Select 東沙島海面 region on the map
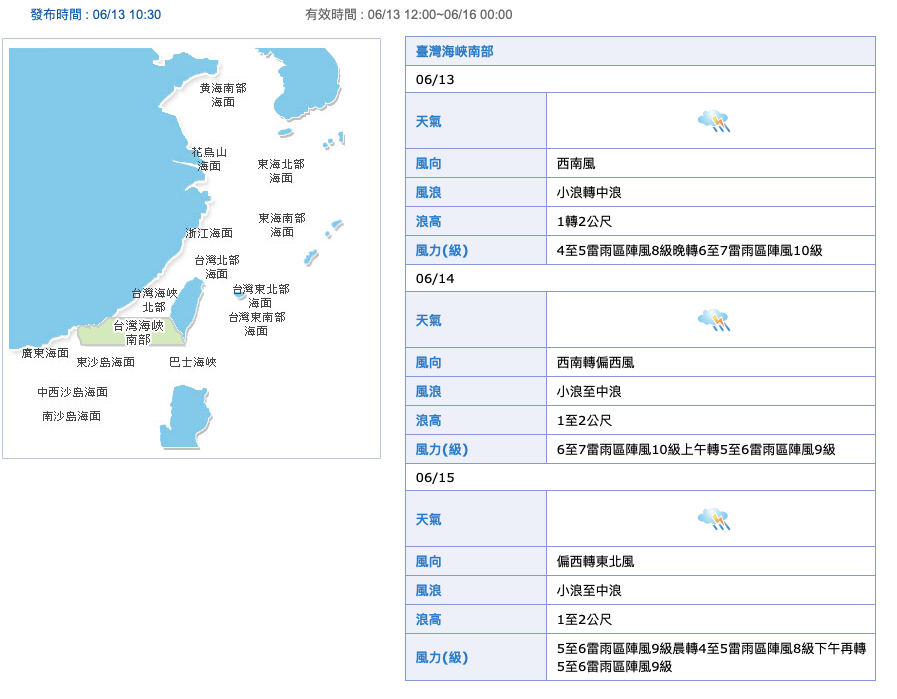This screenshot has width=897, height=699. click(105, 362)
